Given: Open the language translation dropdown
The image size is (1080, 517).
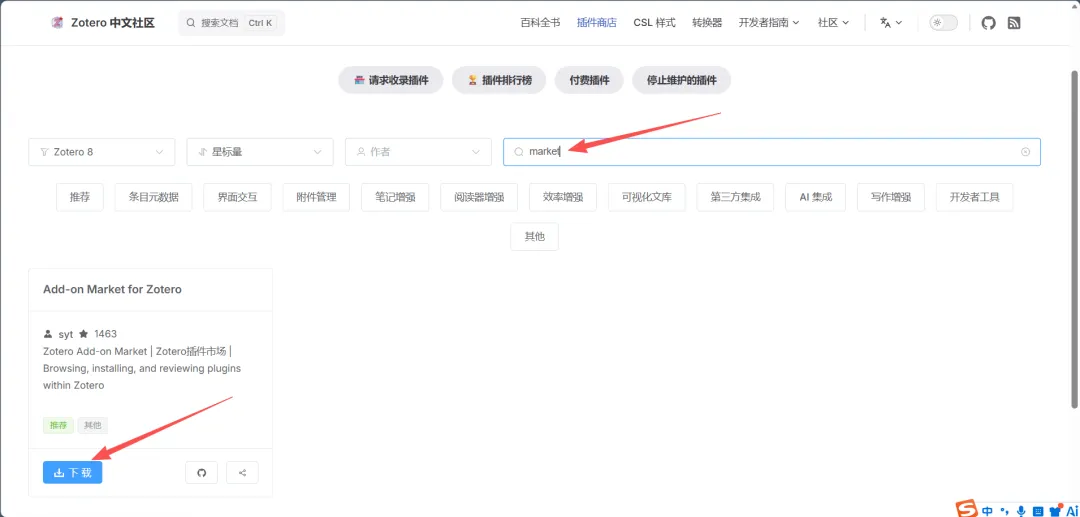Looking at the screenshot, I should coord(891,23).
